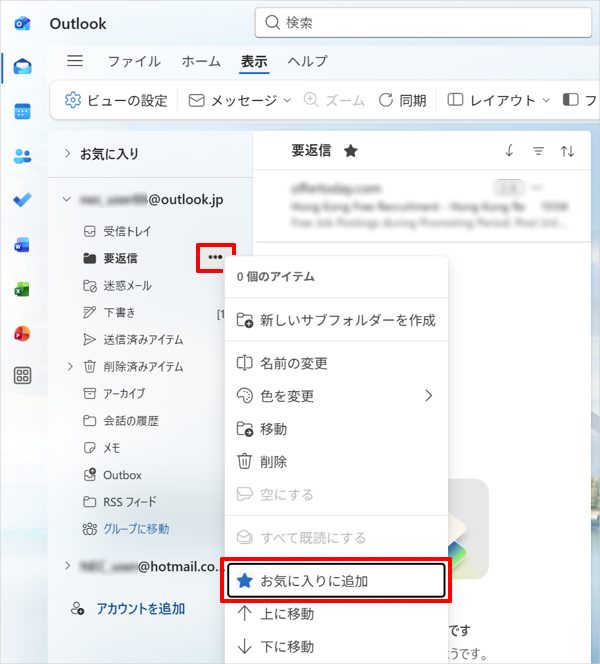This screenshot has height=664, width=600.
Task: Open the Mail app in sidebar
Action: pyautogui.click(x=22, y=67)
